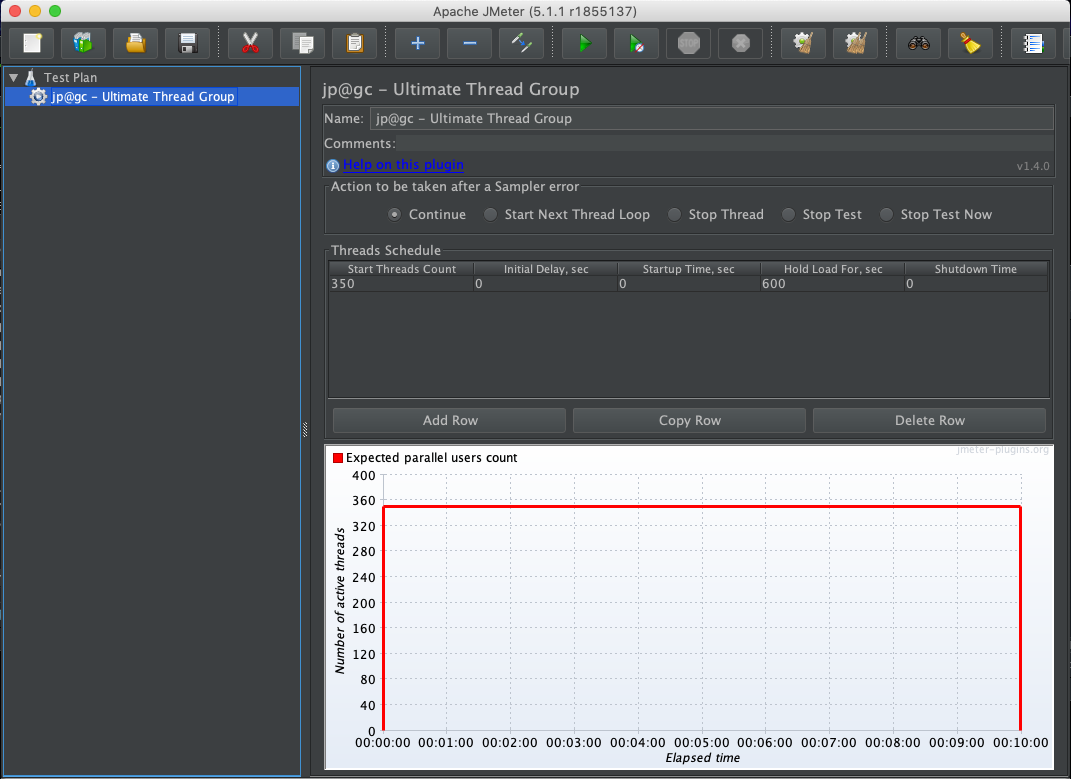Start test with no pauses
1071x779 pixels.
[x=636, y=43]
